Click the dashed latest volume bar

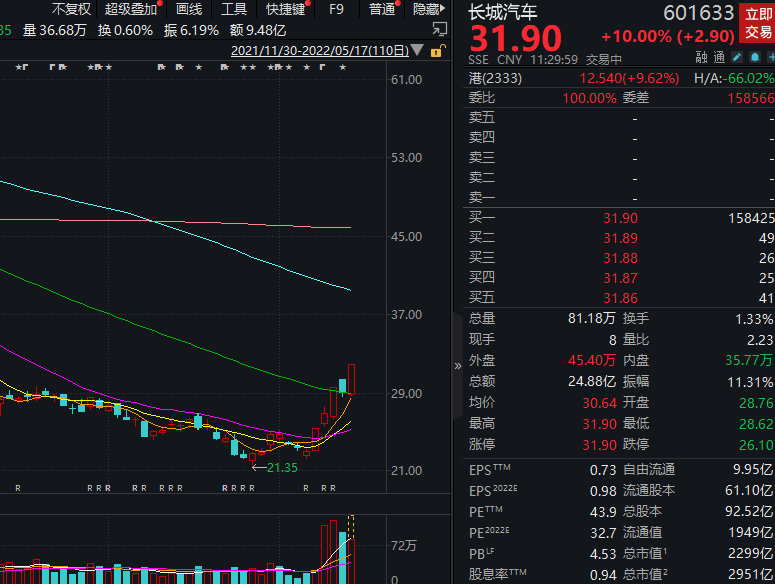coord(351,527)
